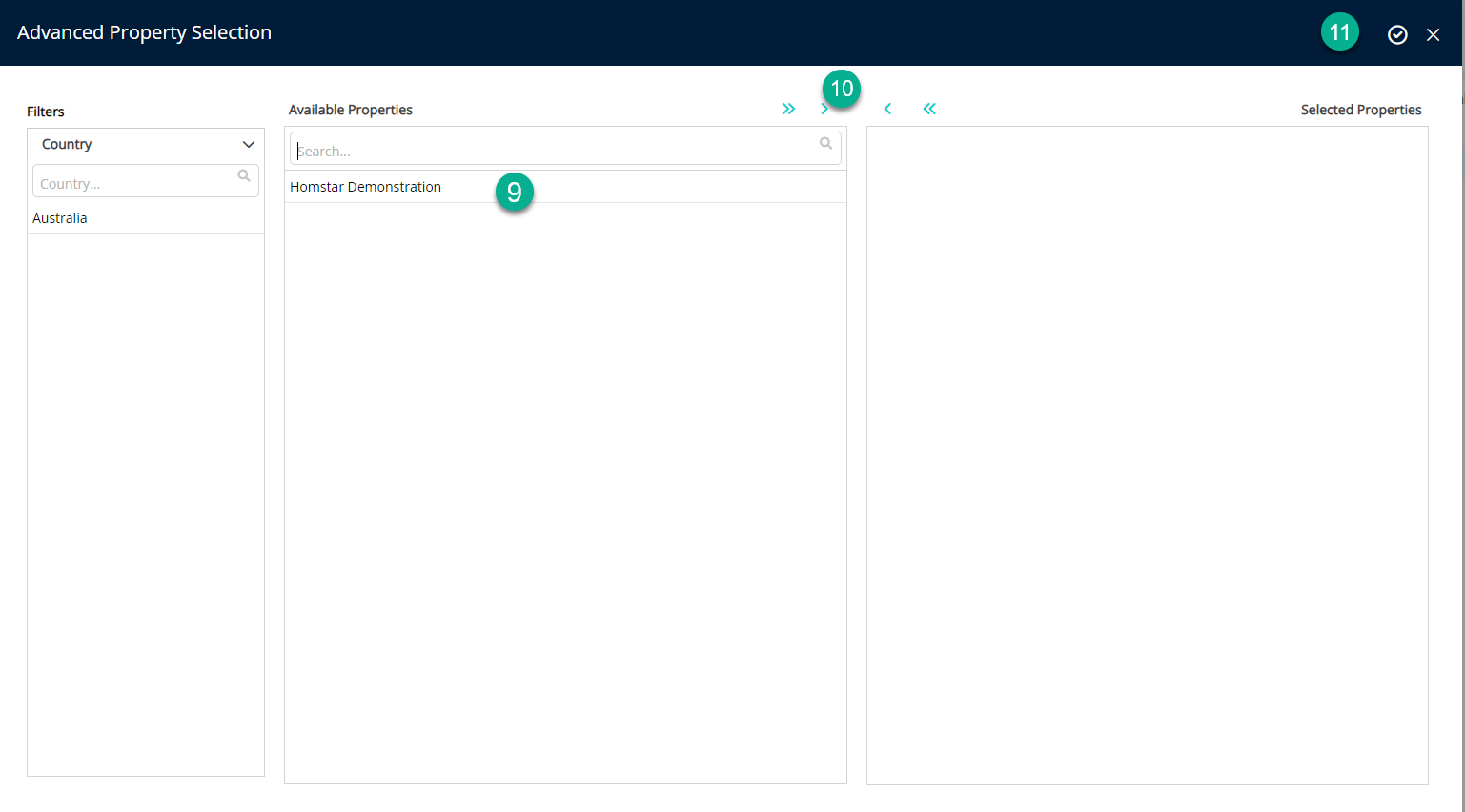This screenshot has height=812, width=1465.
Task: Click the green step 10 badge
Action: tap(842, 89)
